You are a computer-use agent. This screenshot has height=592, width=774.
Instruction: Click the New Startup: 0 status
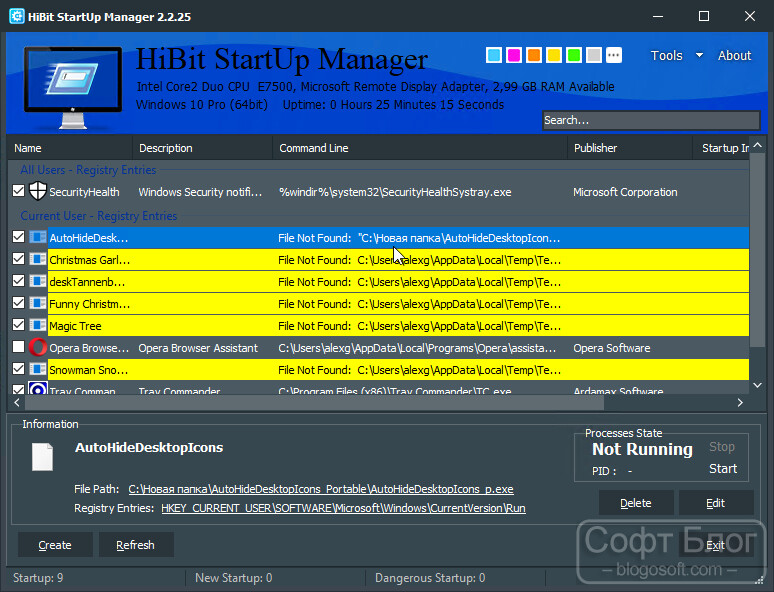pos(233,578)
